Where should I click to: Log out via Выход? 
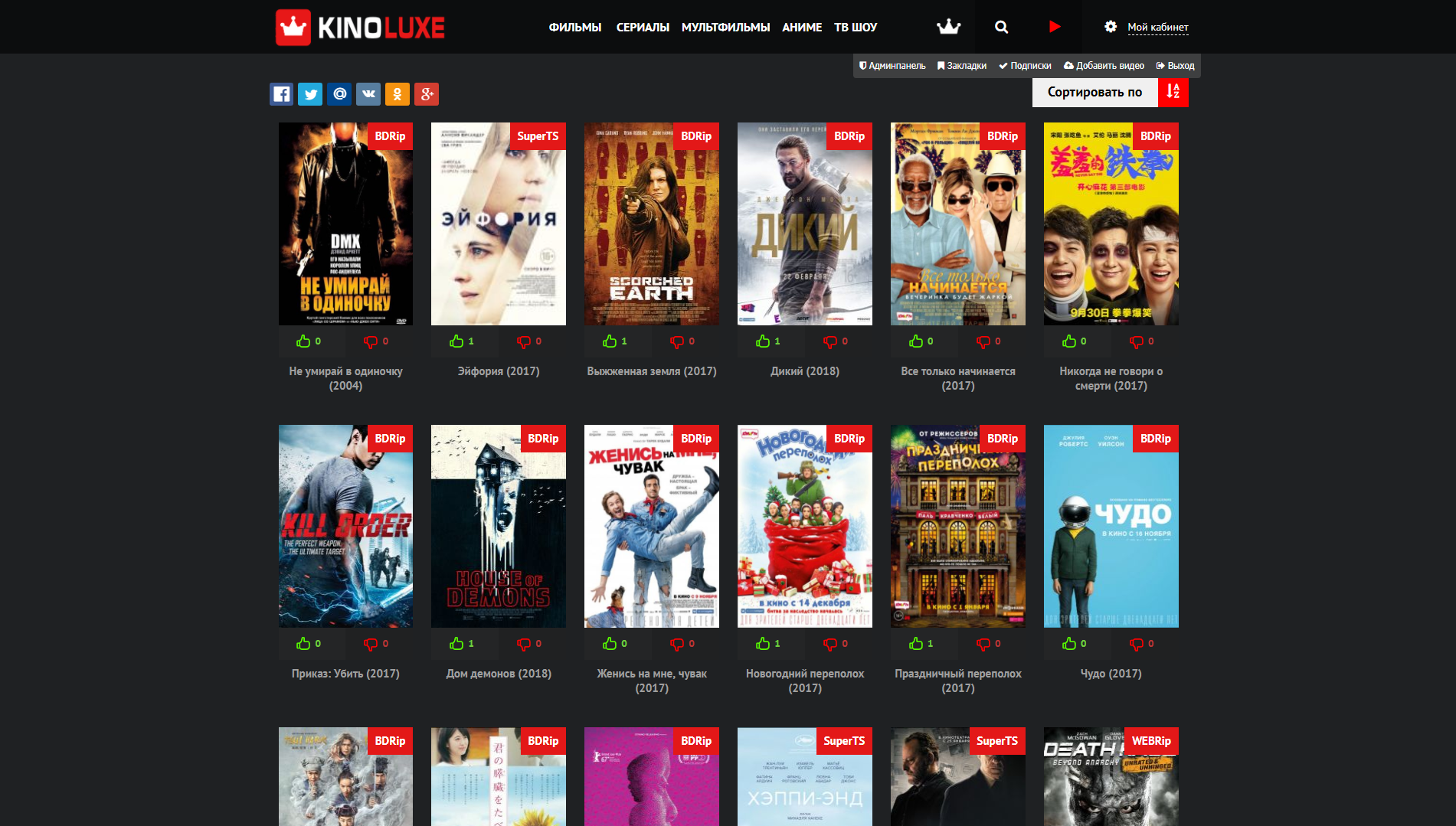point(1175,66)
